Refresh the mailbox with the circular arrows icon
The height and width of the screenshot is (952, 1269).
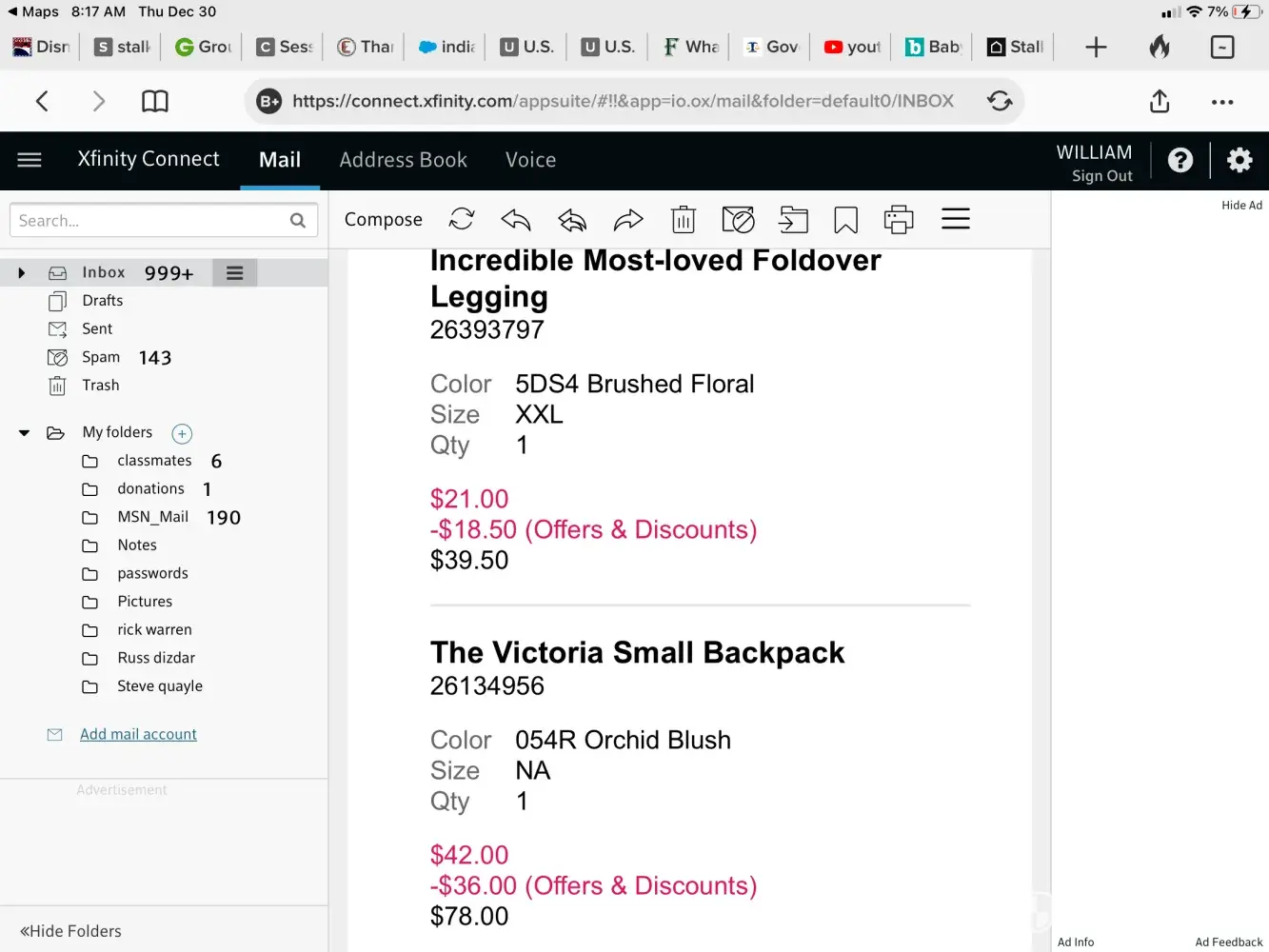(462, 220)
